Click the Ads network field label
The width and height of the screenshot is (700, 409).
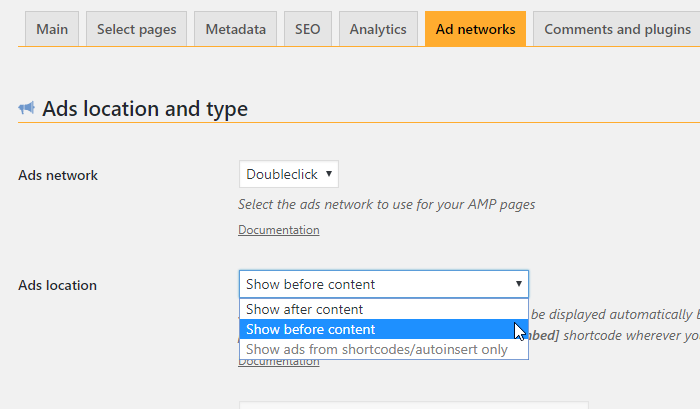coord(58,175)
